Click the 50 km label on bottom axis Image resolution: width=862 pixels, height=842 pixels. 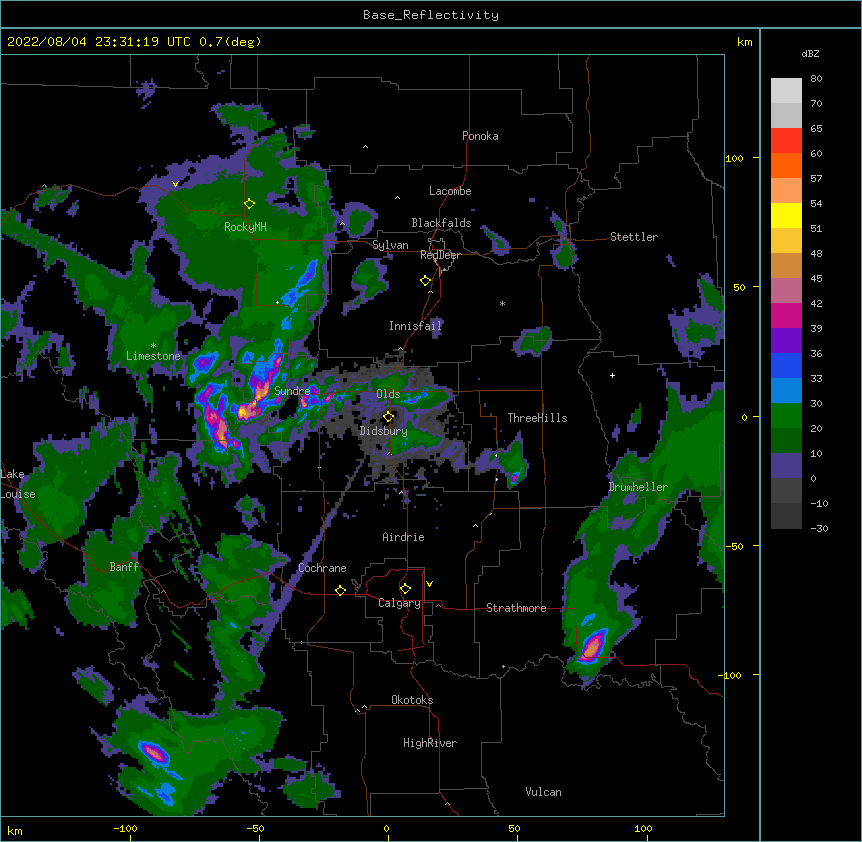tap(514, 828)
